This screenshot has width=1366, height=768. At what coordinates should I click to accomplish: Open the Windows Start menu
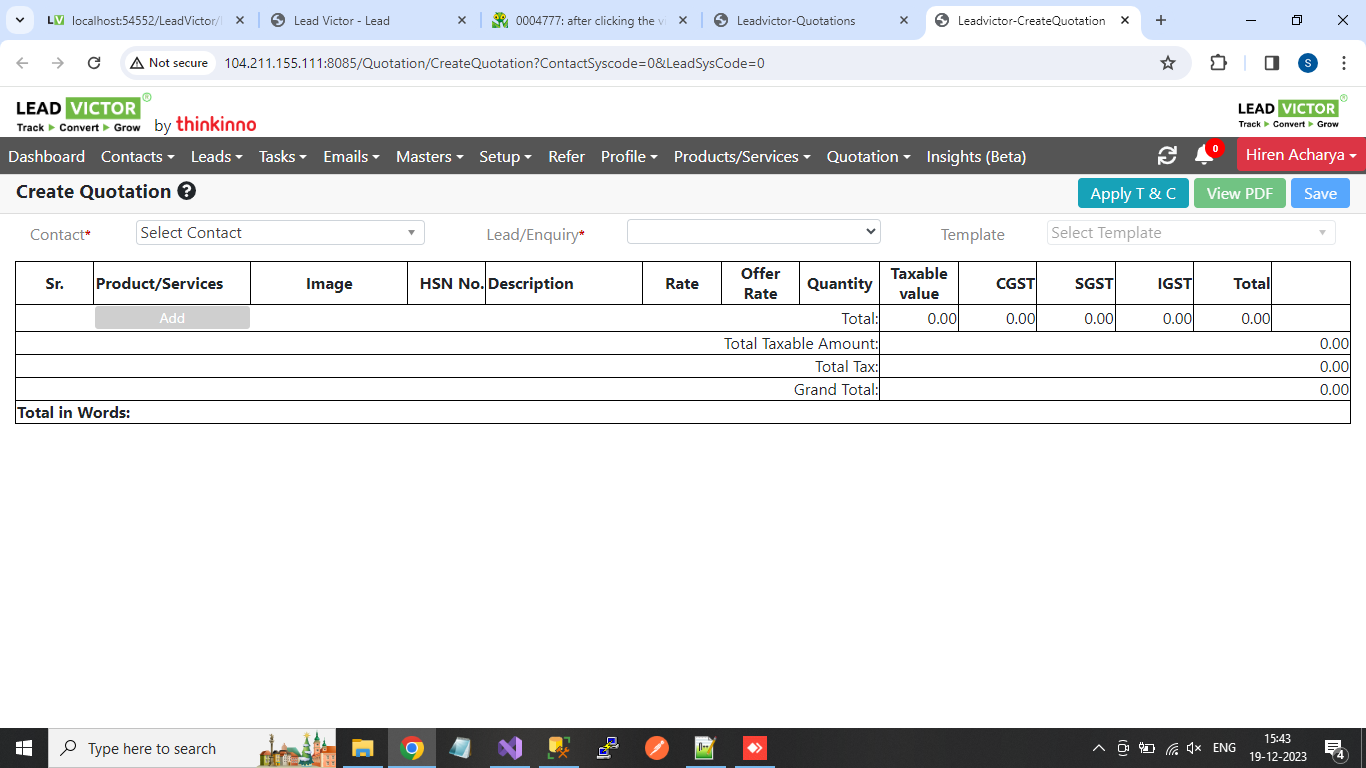pyautogui.click(x=23, y=748)
